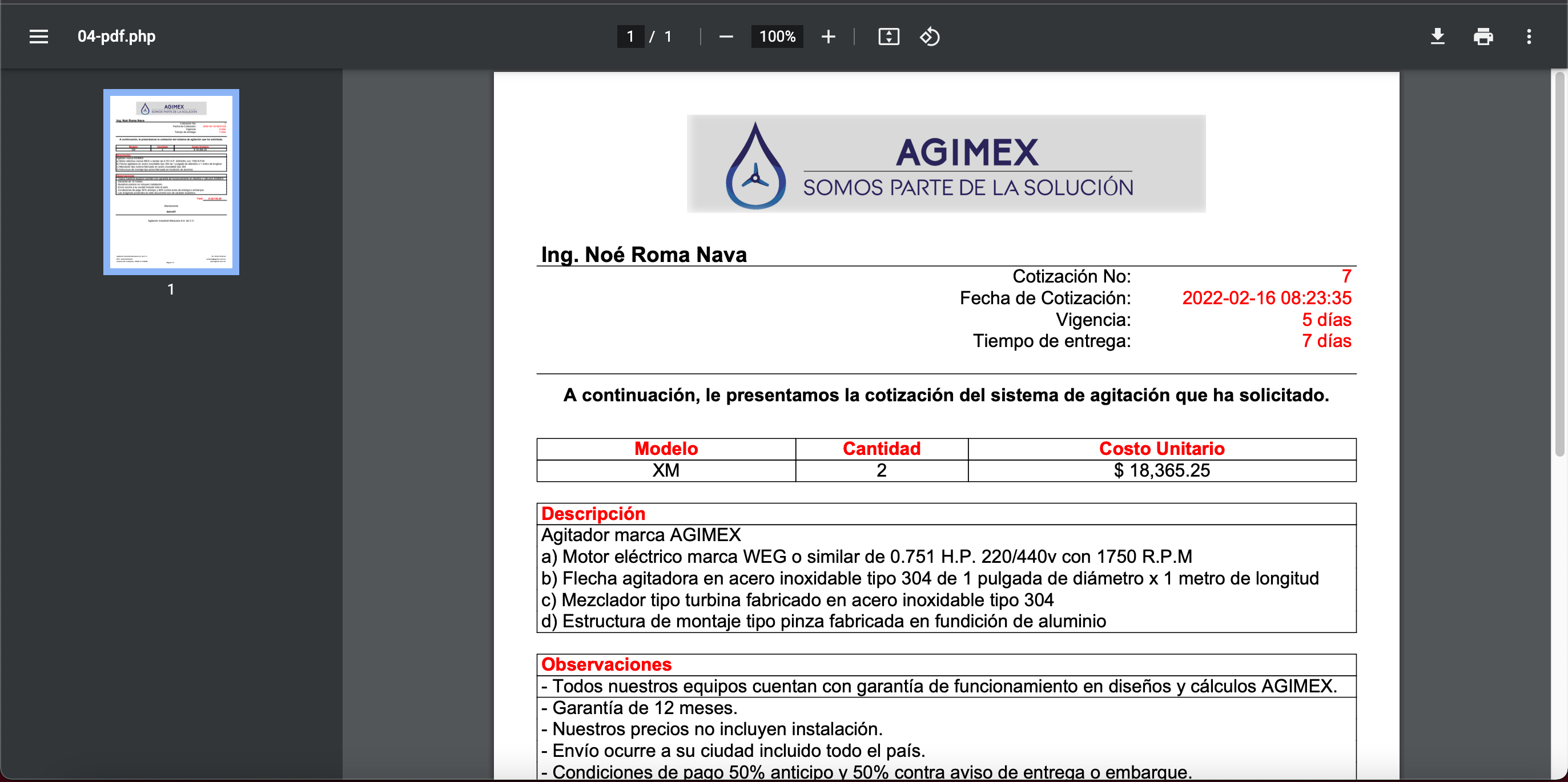Click the Descripción section heading

coord(593,514)
